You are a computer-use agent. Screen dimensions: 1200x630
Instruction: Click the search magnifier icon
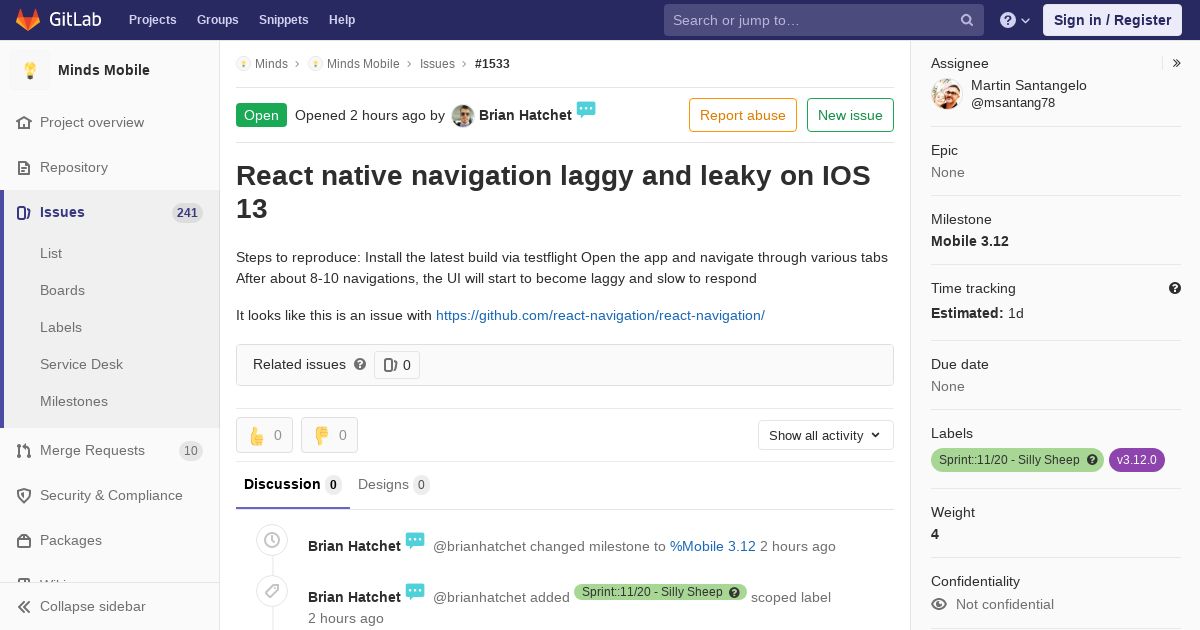966,20
